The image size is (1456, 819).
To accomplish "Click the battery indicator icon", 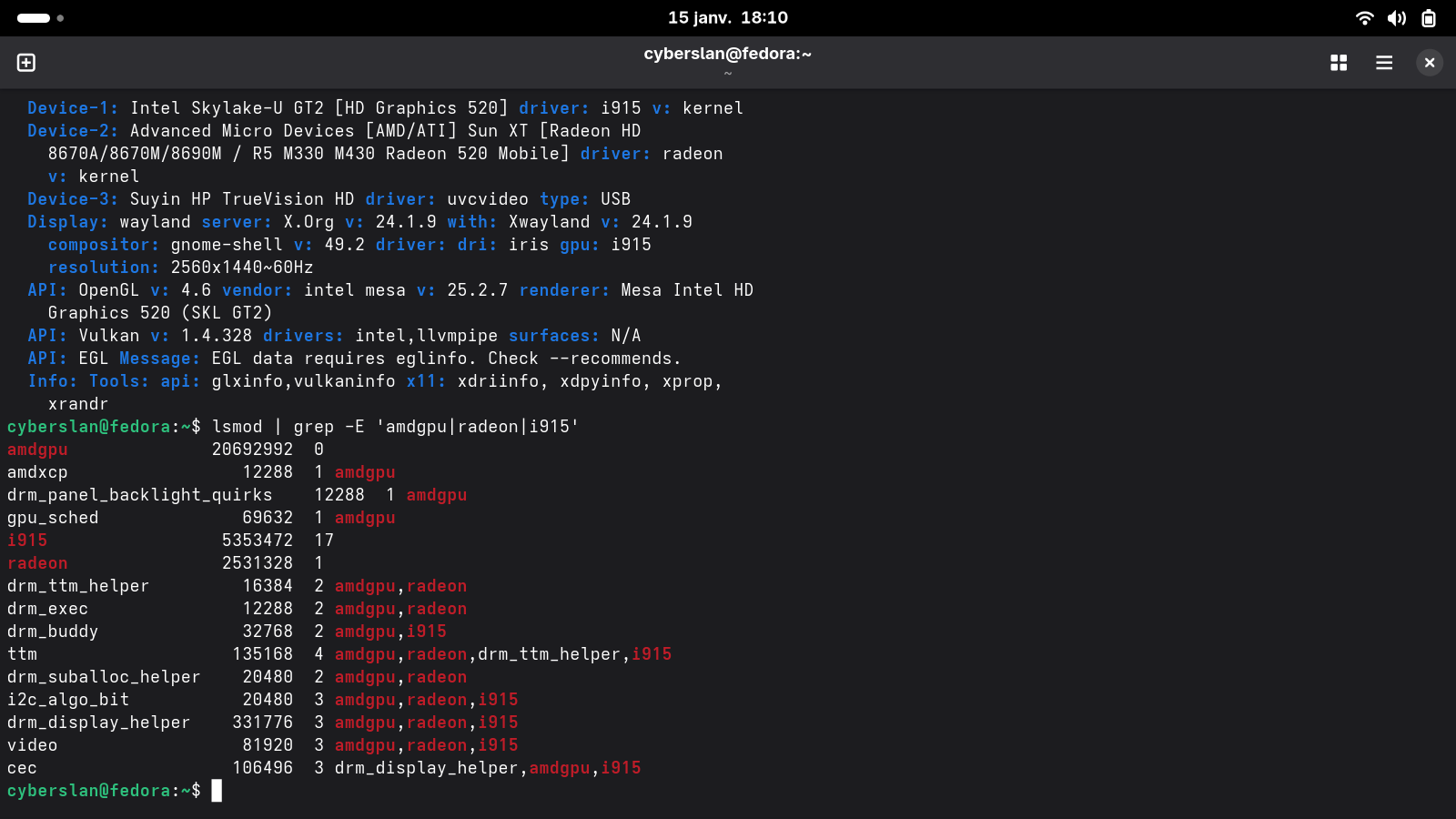I will pos(1429,18).
